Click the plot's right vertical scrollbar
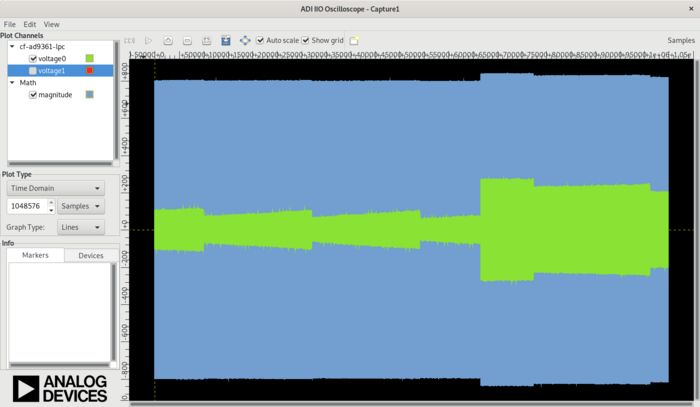Image resolution: width=700 pixels, height=407 pixels. tap(697, 230)
